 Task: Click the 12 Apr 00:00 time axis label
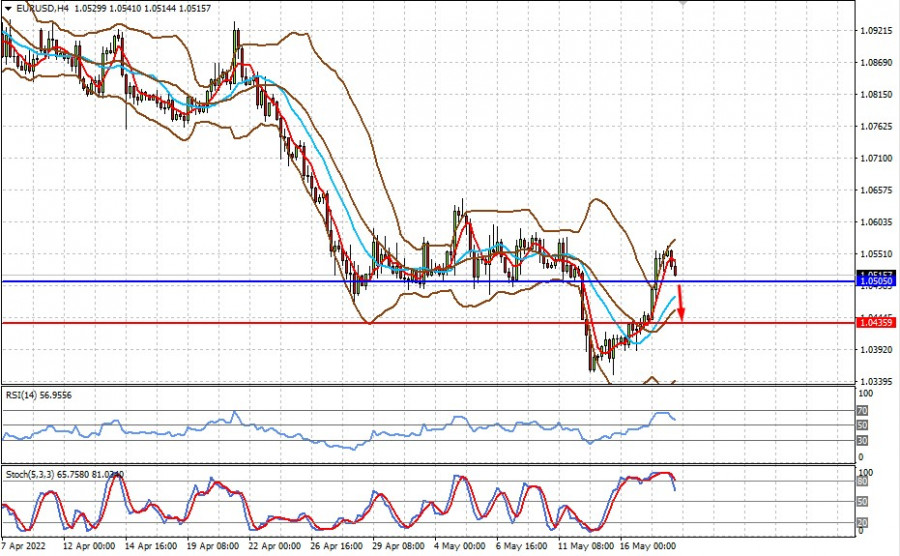(x=89, y=546)
